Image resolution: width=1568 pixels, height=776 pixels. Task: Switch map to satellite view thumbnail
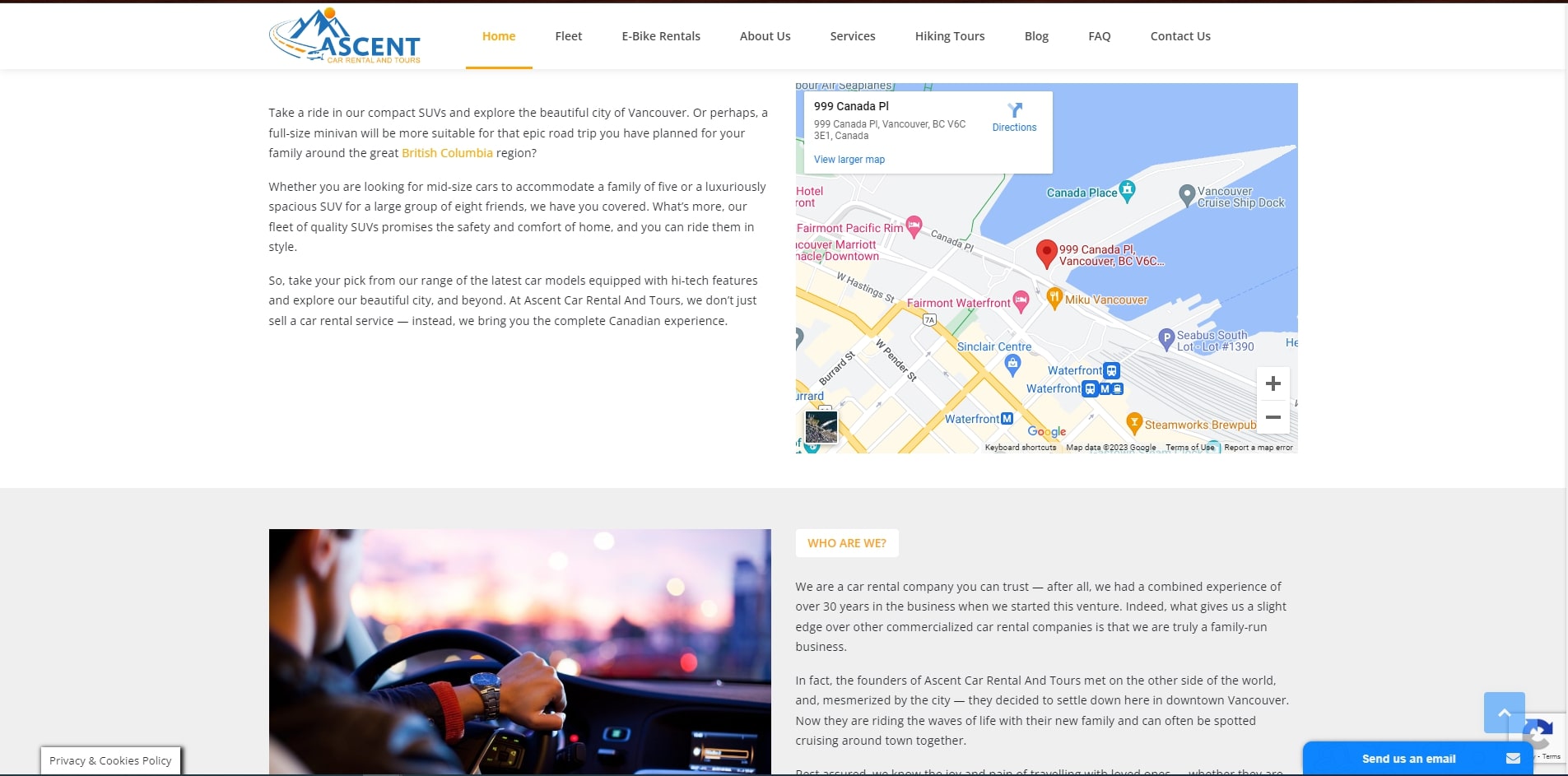click(x=821, y=427)
